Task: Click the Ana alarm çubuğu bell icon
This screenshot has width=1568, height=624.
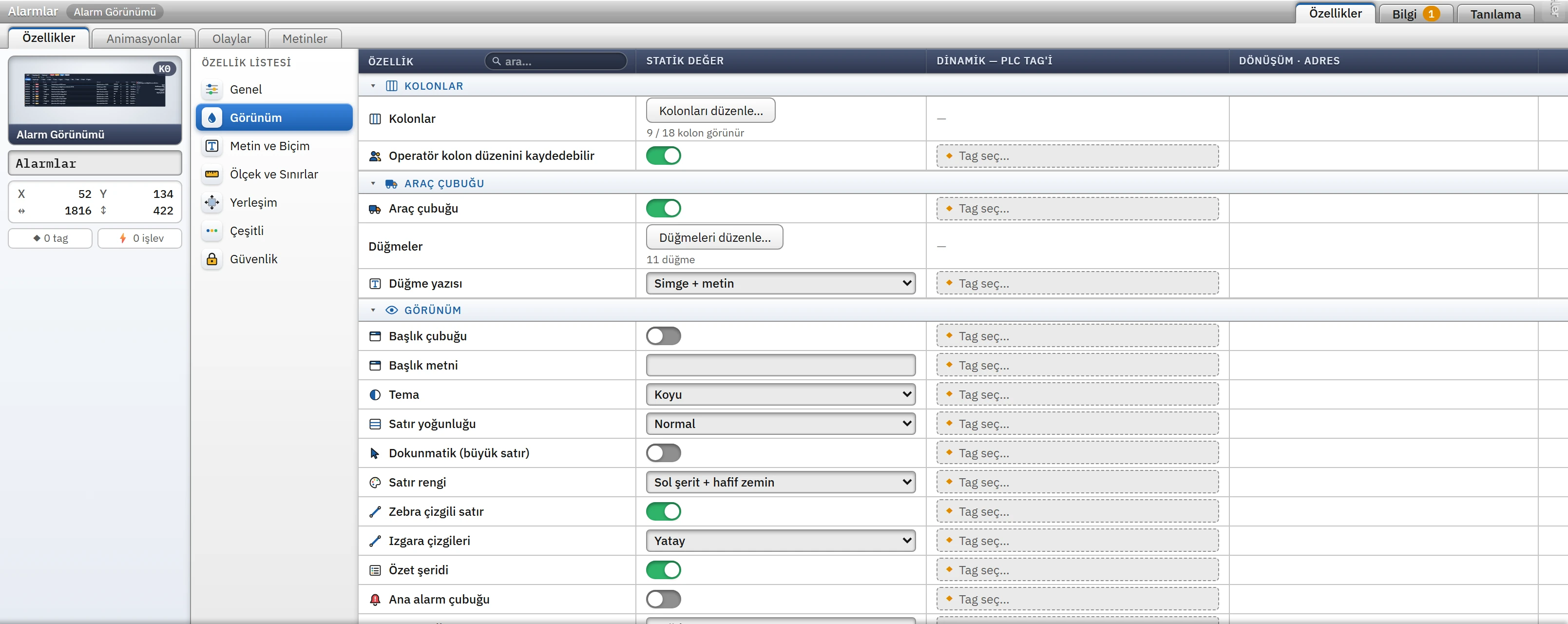Action: point(375,599)
